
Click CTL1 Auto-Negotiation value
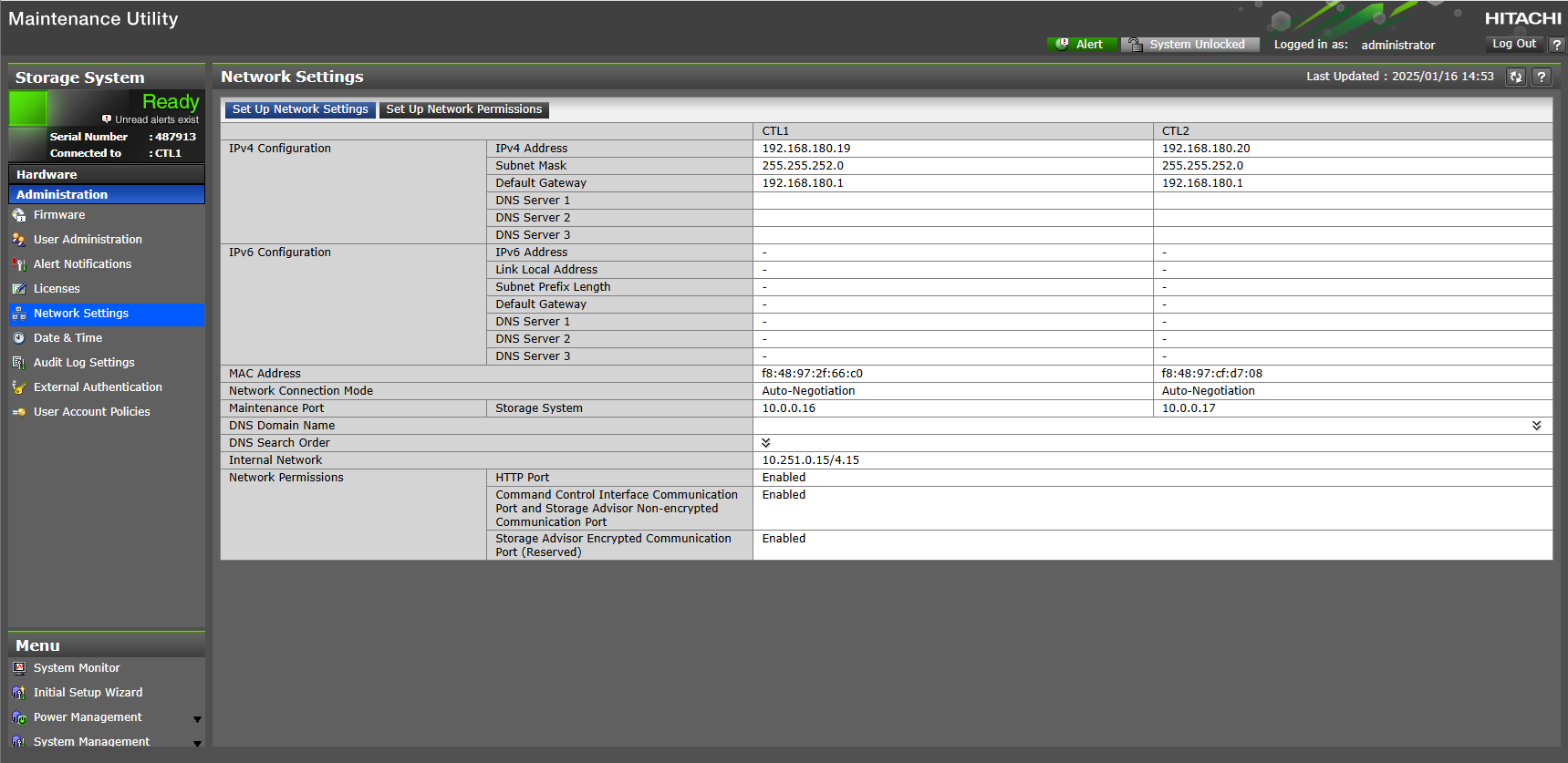(809, 391)
